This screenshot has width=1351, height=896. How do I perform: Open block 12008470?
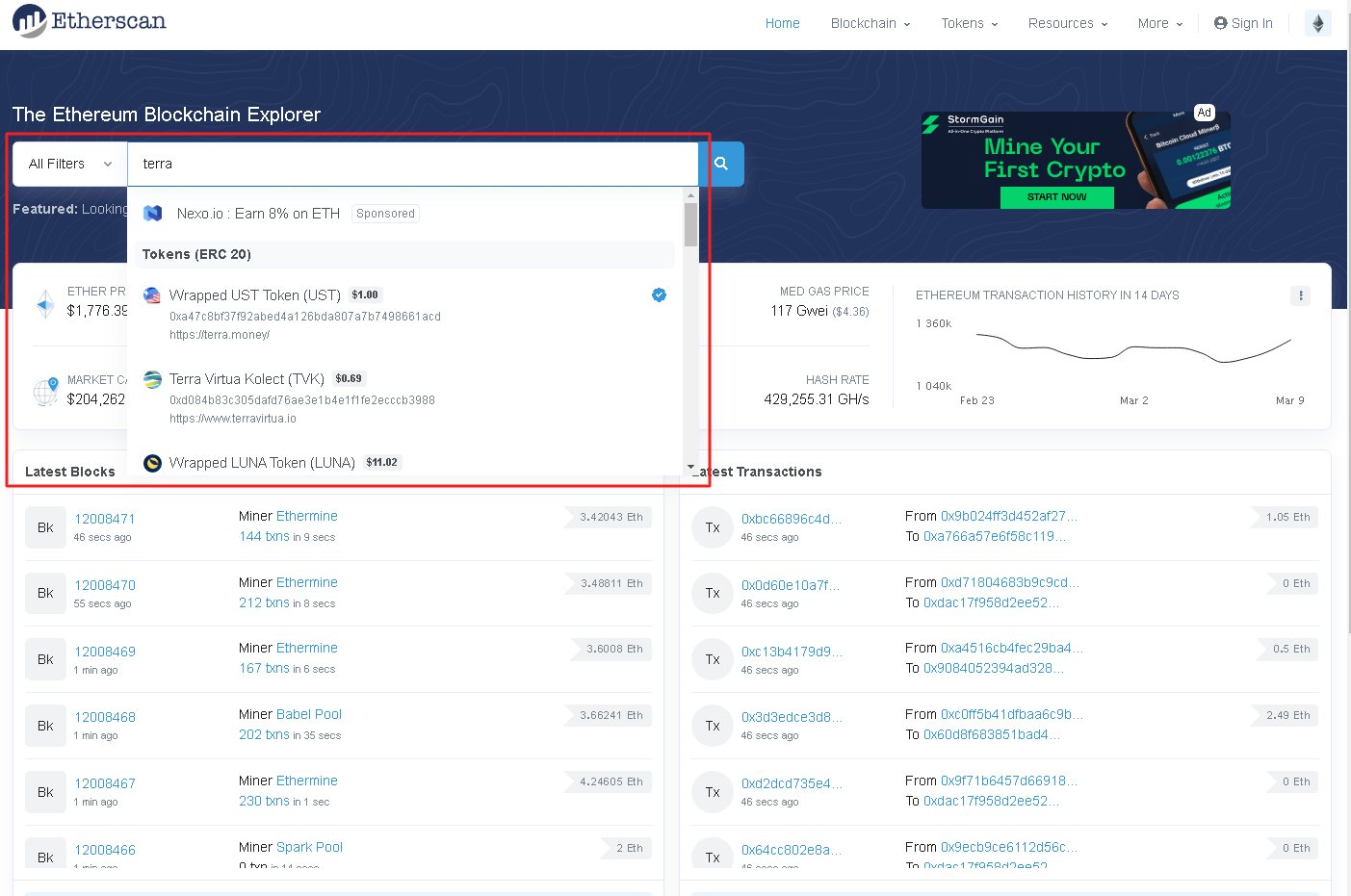coord(105,585)
